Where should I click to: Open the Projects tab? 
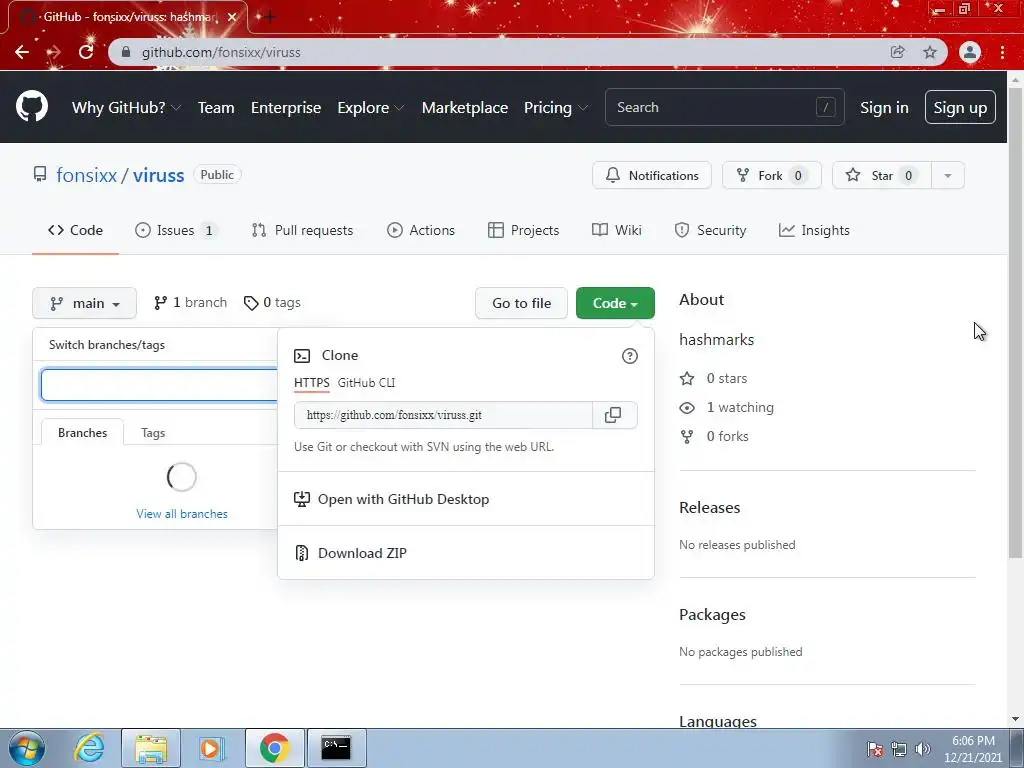click(x=524, y=231)
